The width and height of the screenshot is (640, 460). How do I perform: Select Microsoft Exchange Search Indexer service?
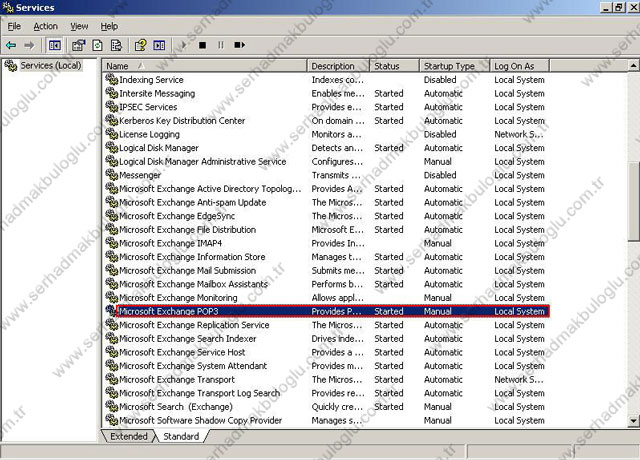tap(188, 338)
